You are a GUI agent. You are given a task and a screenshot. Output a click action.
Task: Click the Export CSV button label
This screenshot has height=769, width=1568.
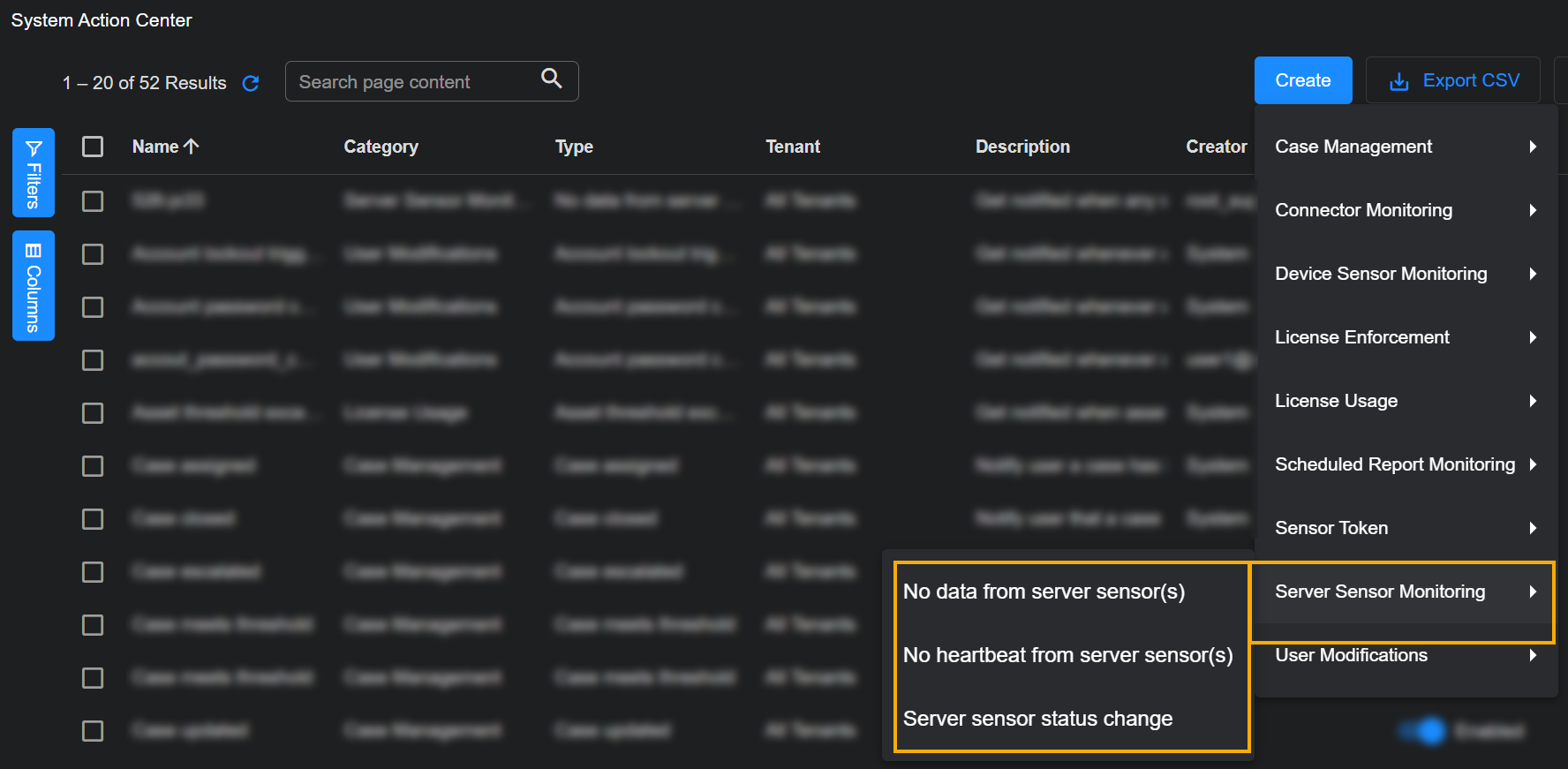1471,80
